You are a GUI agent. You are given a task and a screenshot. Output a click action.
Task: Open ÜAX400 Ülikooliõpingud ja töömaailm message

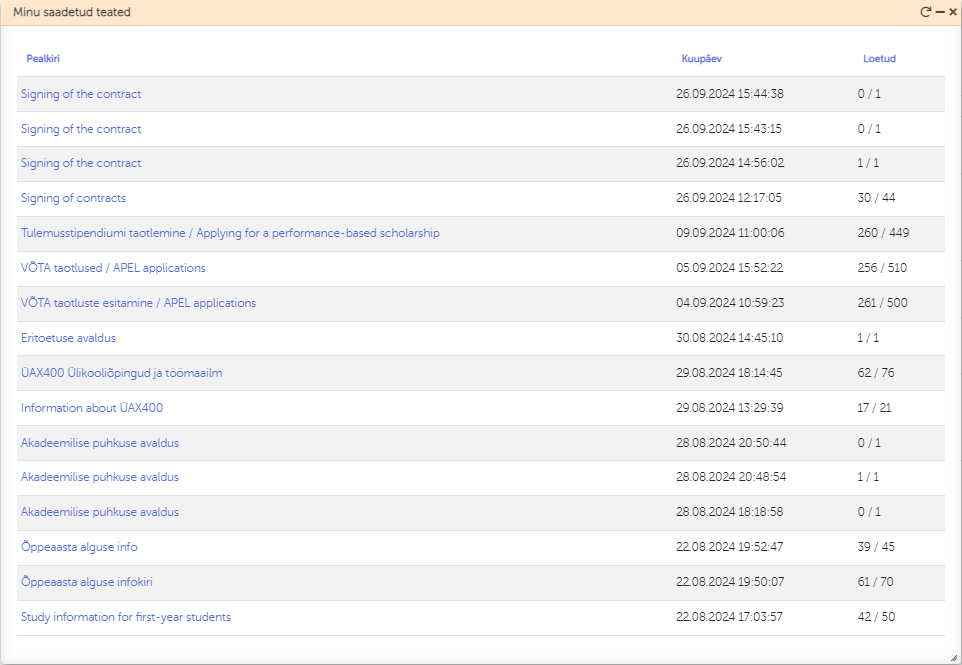click(121, 373)
